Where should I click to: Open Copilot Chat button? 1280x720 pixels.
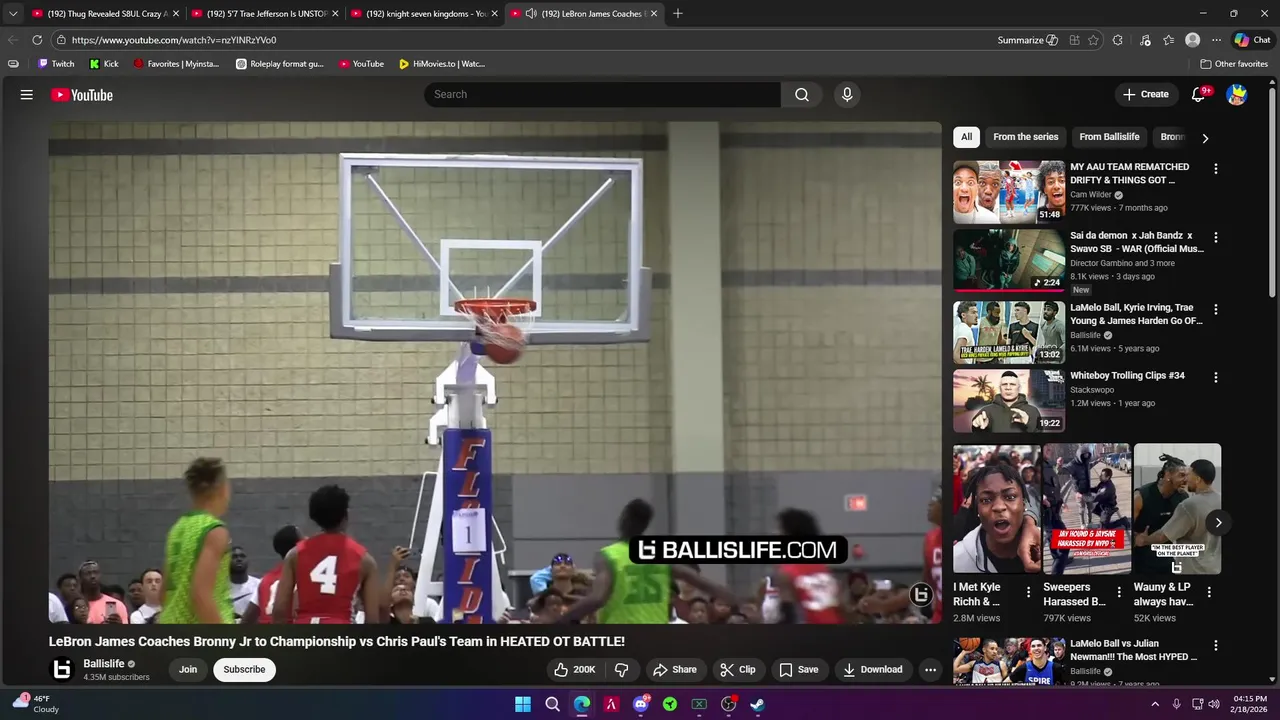coord(1252,40)
